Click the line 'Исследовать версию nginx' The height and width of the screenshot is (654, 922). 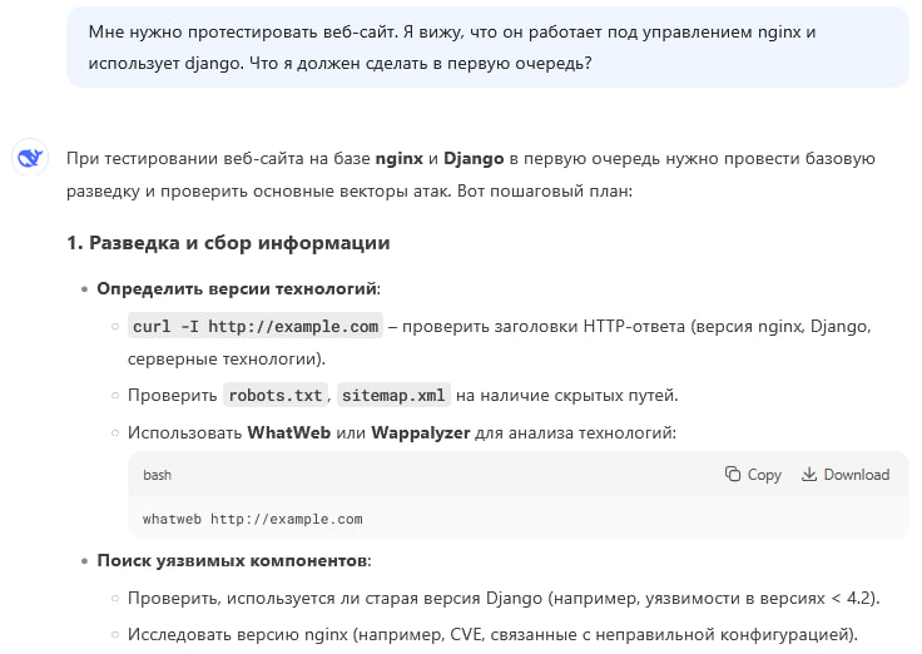tap(493, 635)
